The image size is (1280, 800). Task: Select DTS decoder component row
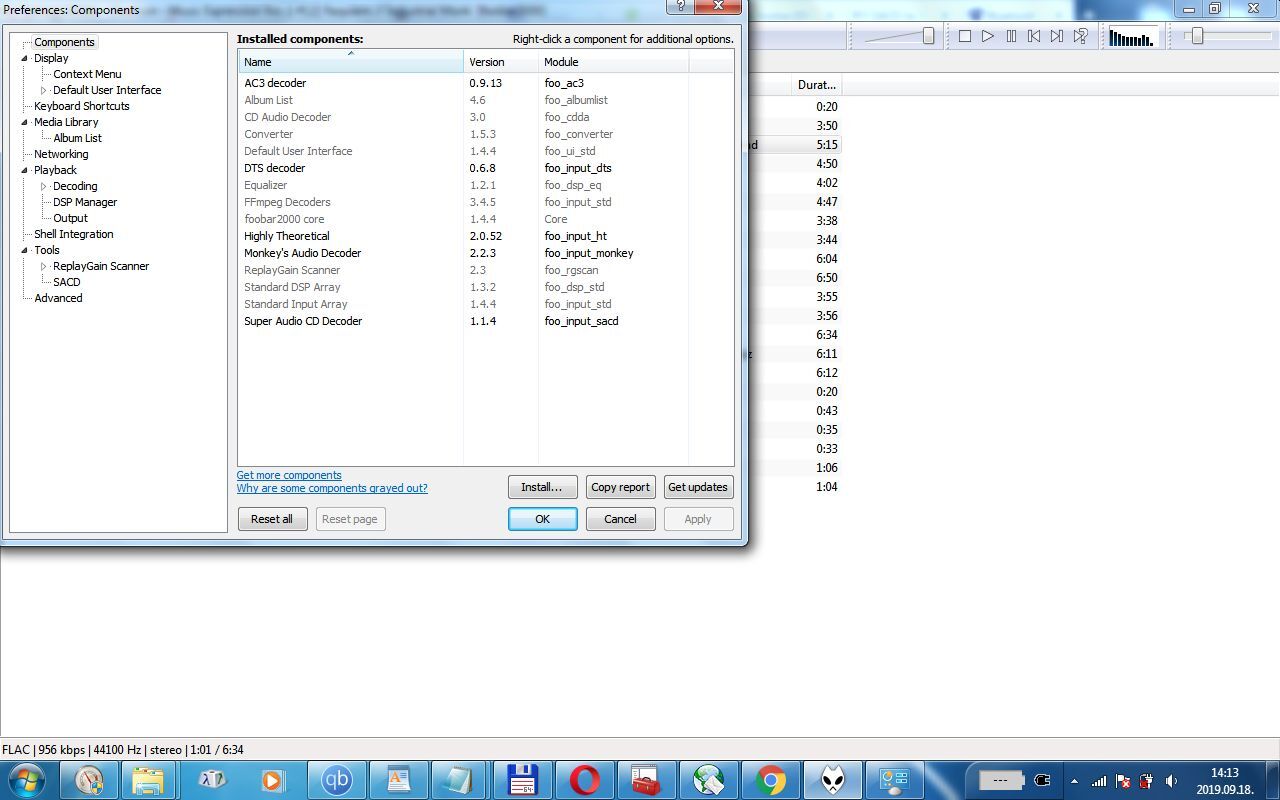(485, 168)
